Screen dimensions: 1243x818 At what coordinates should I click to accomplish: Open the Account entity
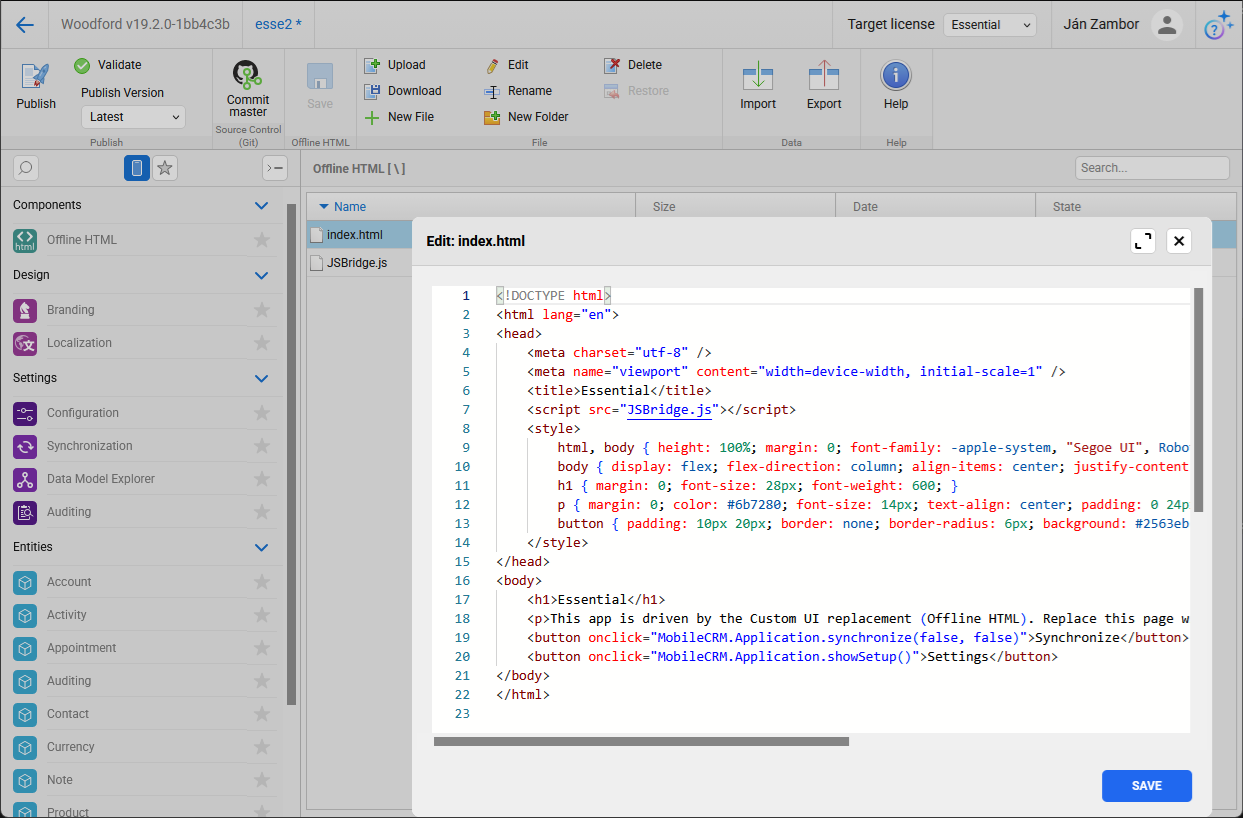(x=69, y=582)
